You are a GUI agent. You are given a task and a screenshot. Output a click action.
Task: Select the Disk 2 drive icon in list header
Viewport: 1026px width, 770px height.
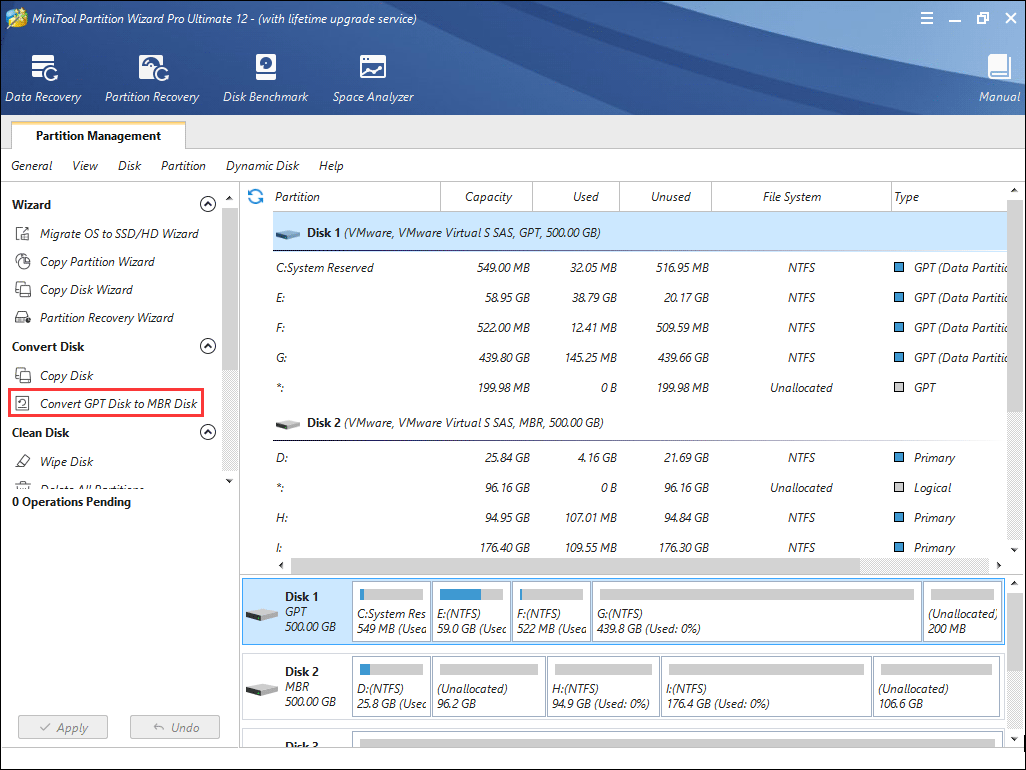[288, 424]
